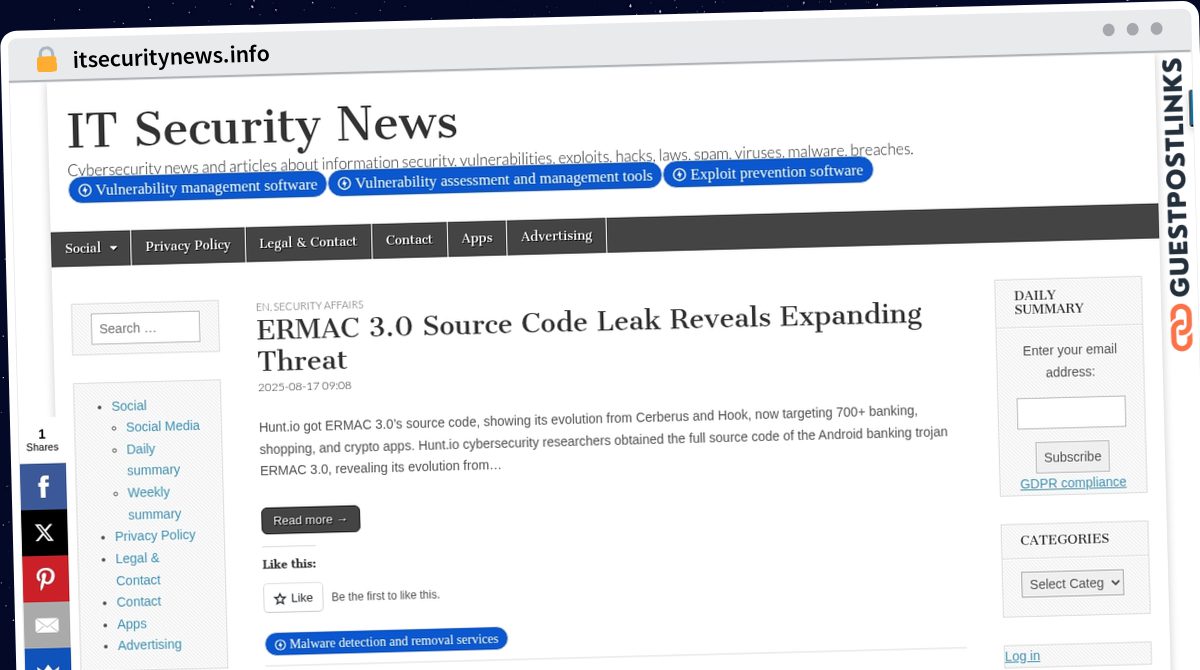The height and width of the screenshot is (670, 1200).
Task: Share via the email envelope icon
Action: pos(46,625)
